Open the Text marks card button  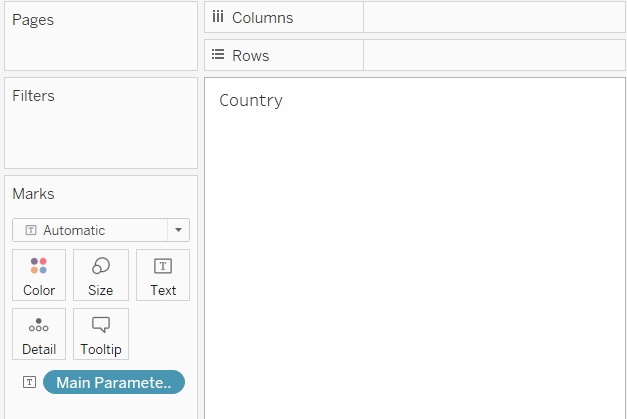(163, 275)
